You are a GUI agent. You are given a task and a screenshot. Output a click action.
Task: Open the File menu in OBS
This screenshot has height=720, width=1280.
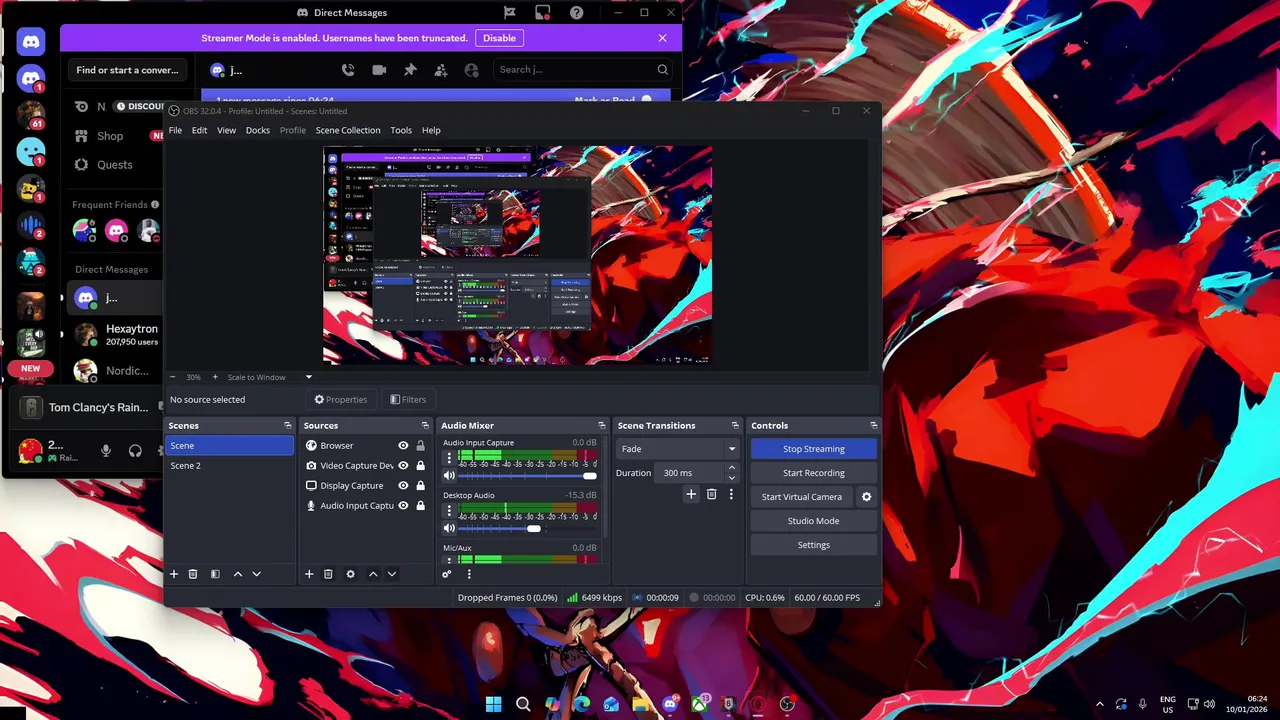175,130
